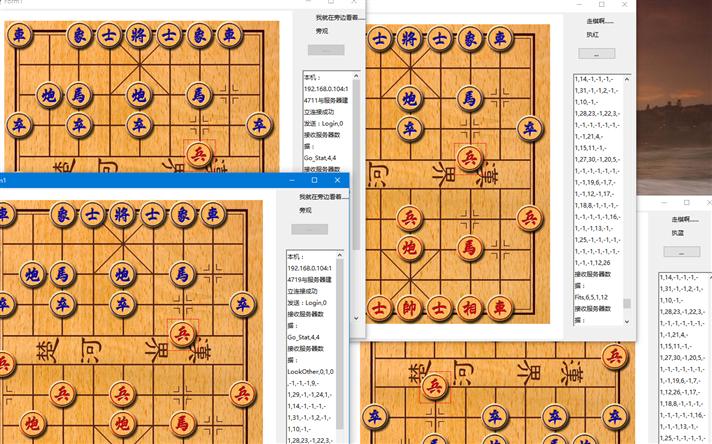Pick the red 馬 knight in 执红 window

pyautogui.click(x=468, y=247)
